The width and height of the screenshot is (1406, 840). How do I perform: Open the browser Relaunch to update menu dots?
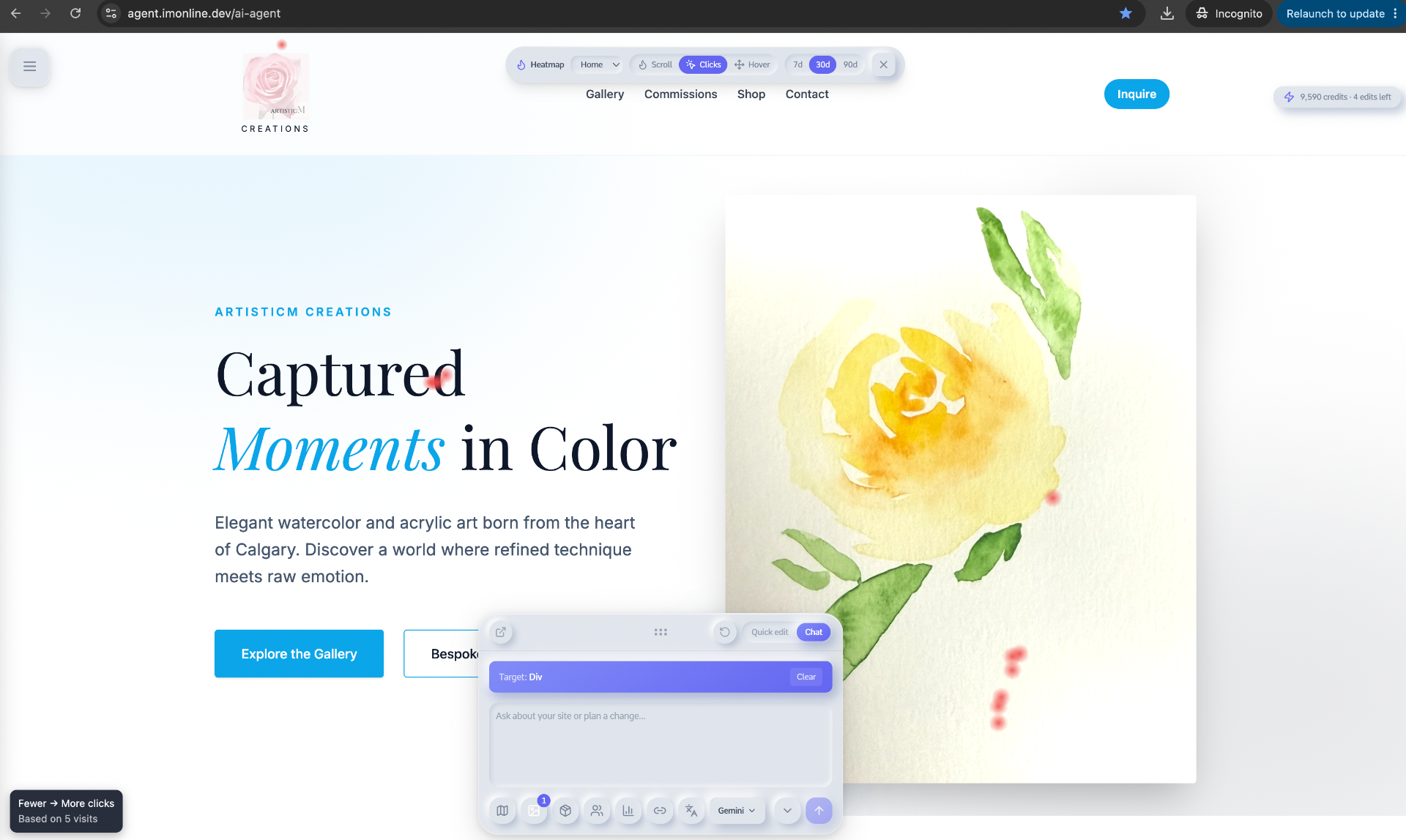pyautogui.click(x=1395, y=13)
